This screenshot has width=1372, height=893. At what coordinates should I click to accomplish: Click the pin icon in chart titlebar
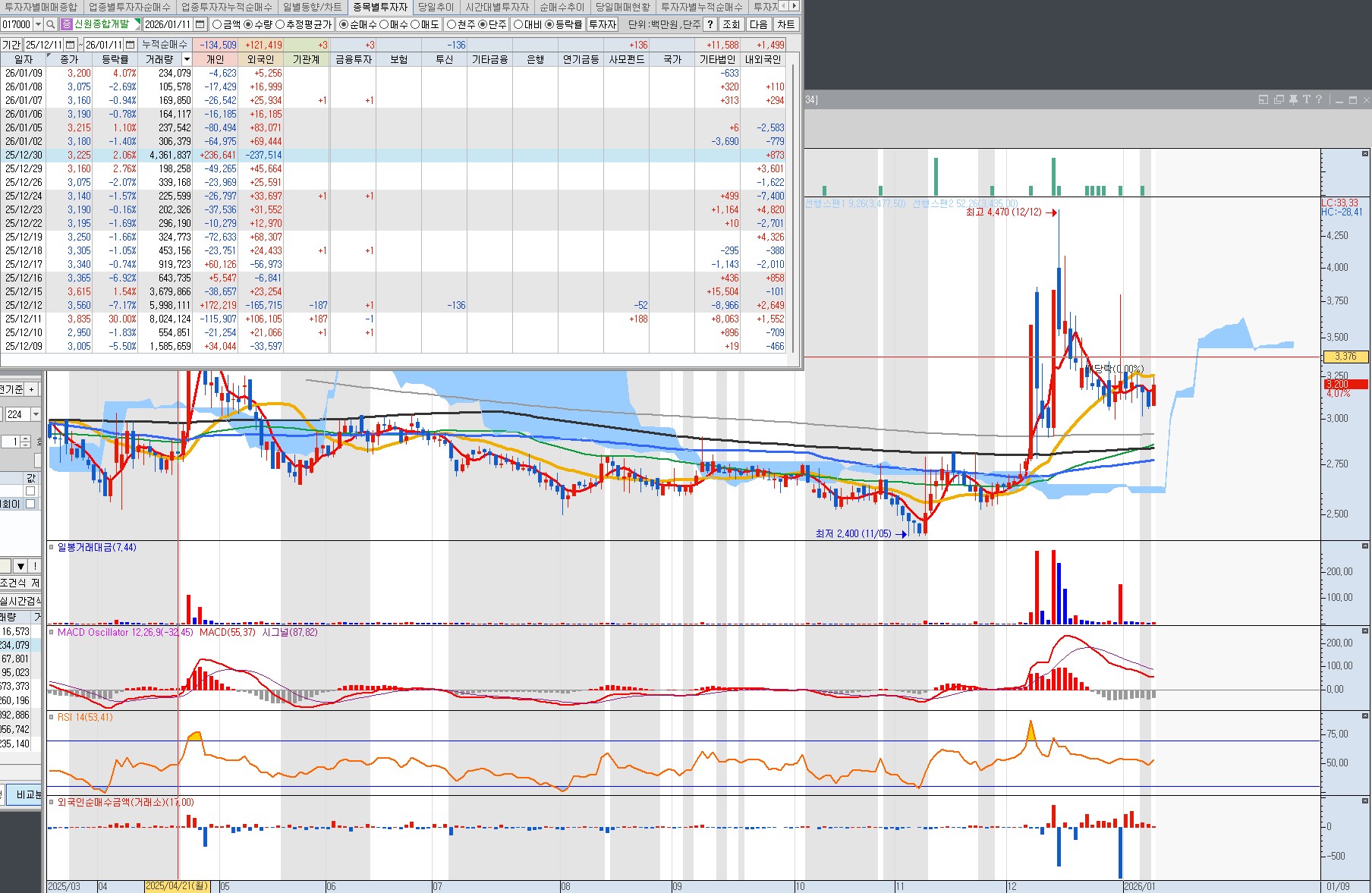pyautogui.click(x=1293, y=99)
